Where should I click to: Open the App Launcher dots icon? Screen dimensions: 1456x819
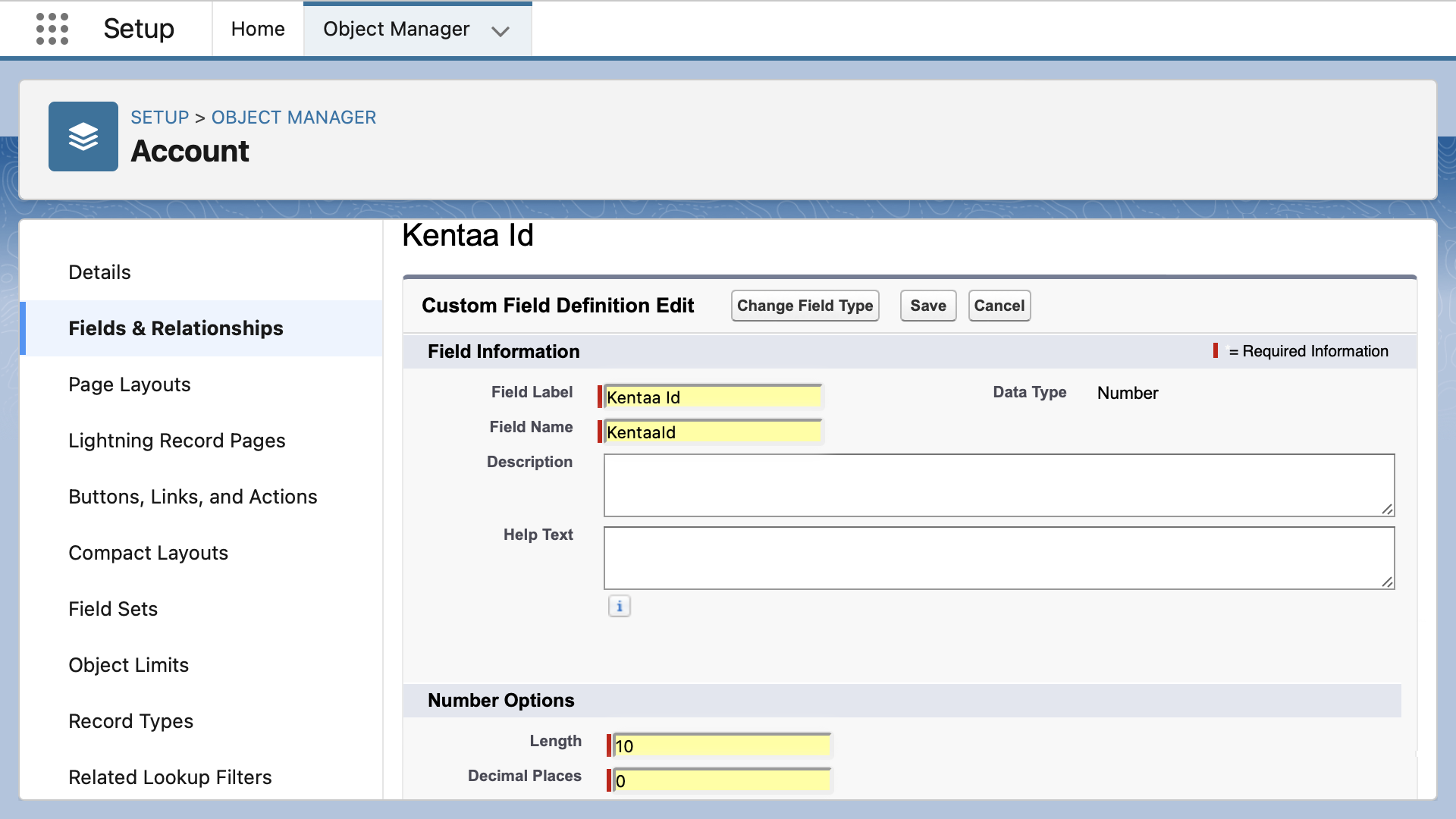click(52, 29)
